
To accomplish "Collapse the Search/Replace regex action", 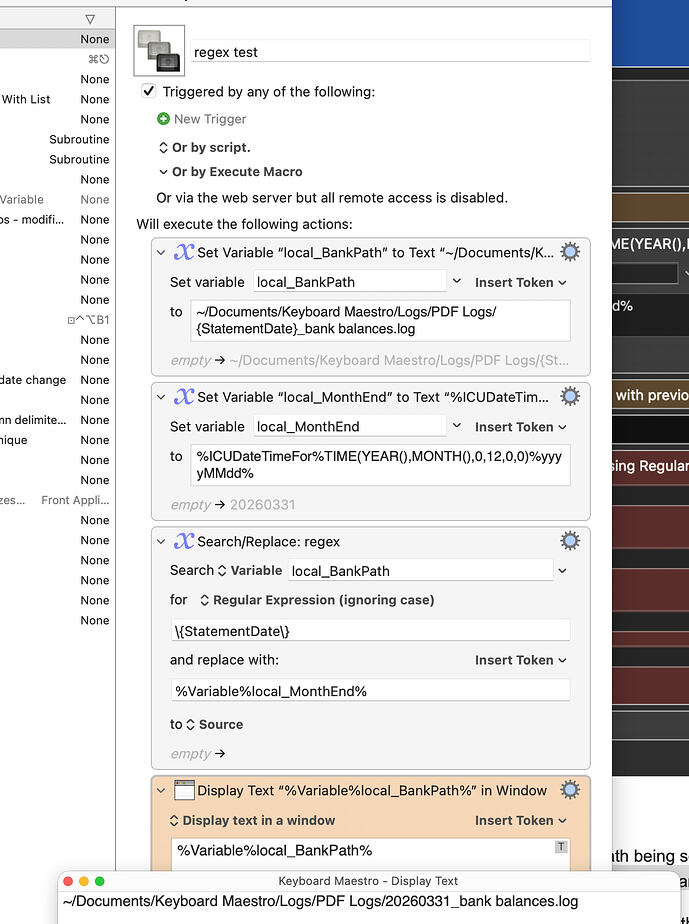I will point(161,542).
